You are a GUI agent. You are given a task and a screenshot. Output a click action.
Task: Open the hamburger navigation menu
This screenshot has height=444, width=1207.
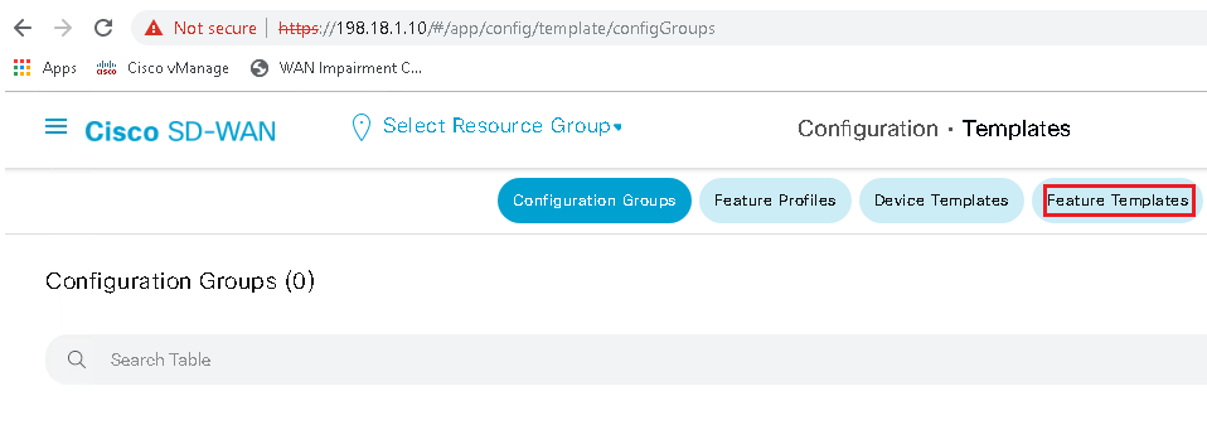(x=56, y=127)
